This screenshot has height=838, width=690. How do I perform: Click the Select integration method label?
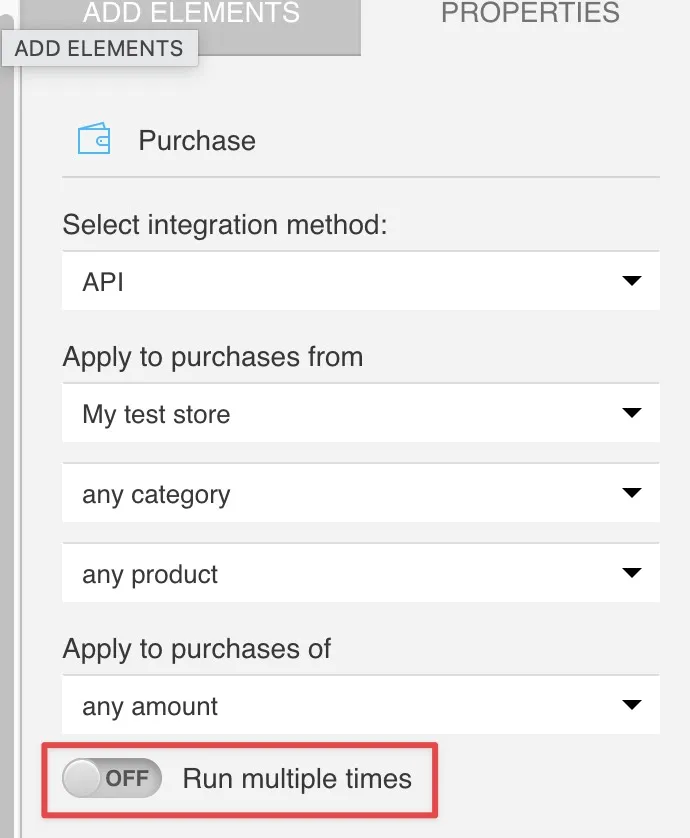[x=225, y=224]
